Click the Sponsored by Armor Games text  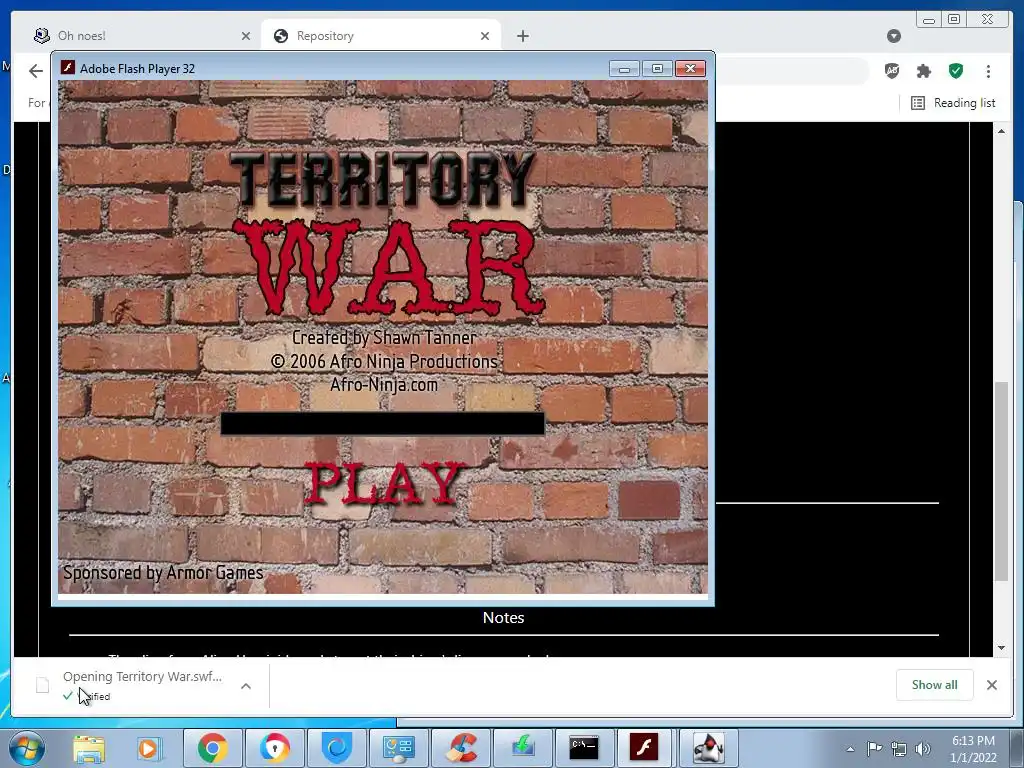[163, 573]
